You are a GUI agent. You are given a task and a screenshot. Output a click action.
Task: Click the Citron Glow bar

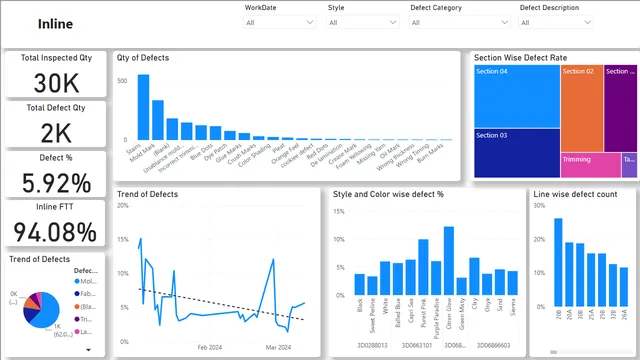pyautogui.click(x=449, y=261)
